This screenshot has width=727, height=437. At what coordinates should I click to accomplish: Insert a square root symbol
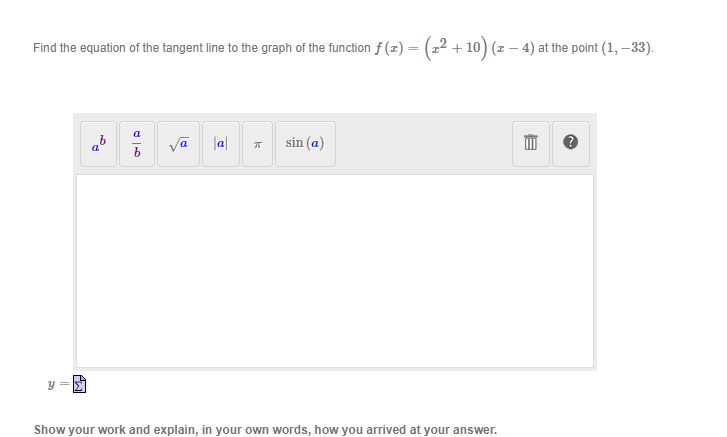179,144
